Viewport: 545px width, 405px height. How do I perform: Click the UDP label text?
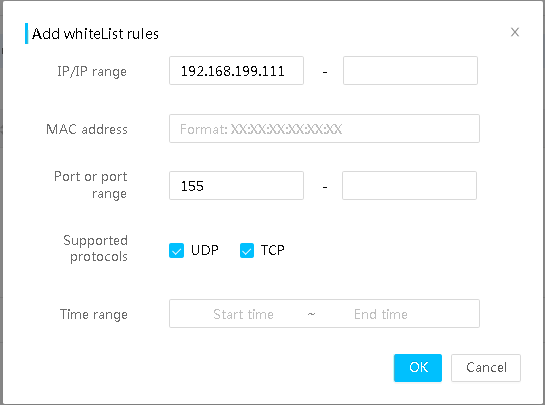tap(205, 250)
